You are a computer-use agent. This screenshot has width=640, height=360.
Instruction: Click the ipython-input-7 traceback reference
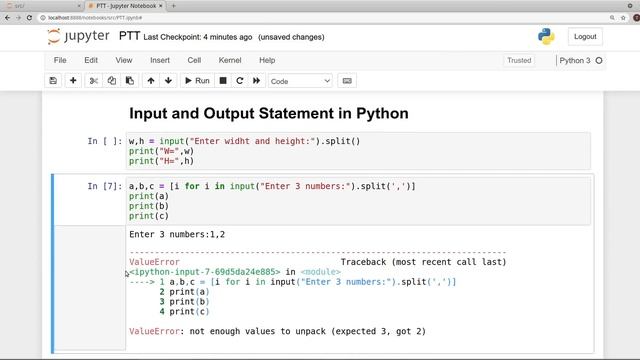click(x=205, y=272)
